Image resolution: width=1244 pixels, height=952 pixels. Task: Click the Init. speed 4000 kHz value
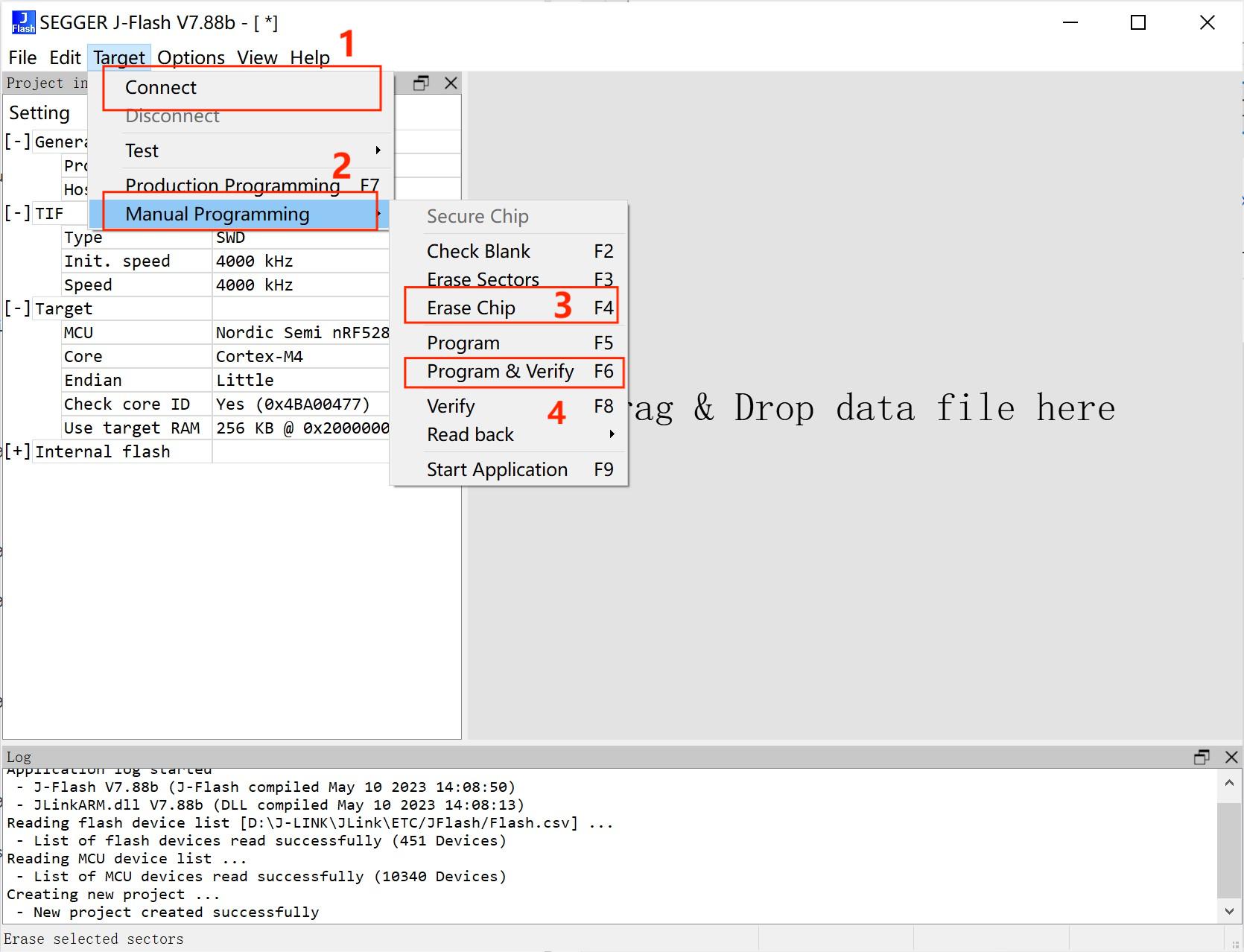click(x=255, y=261)
